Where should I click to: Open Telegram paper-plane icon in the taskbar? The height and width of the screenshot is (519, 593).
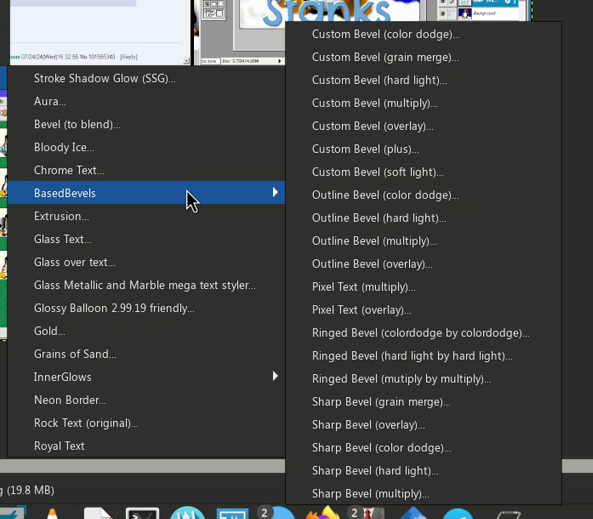tap(458, 514)
